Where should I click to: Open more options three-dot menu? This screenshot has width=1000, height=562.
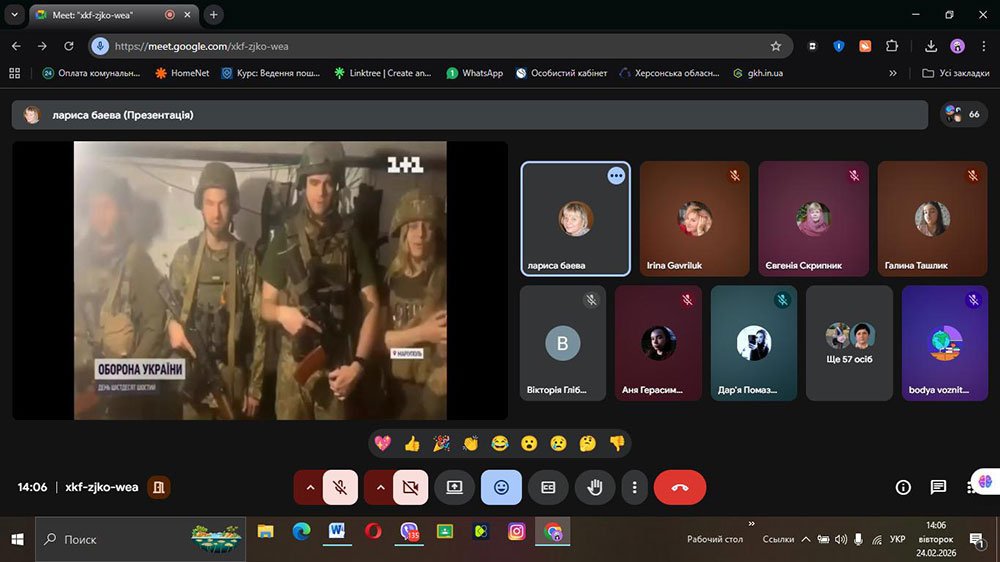(x=635, y=487)
